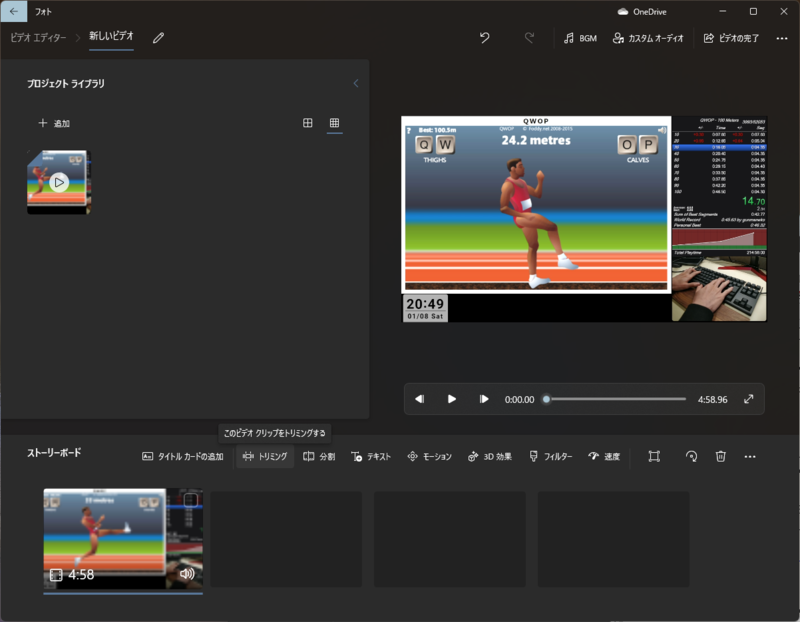Click the 新しいビデオ title tab
Screen dimensions: 800x622
(111, 36)
